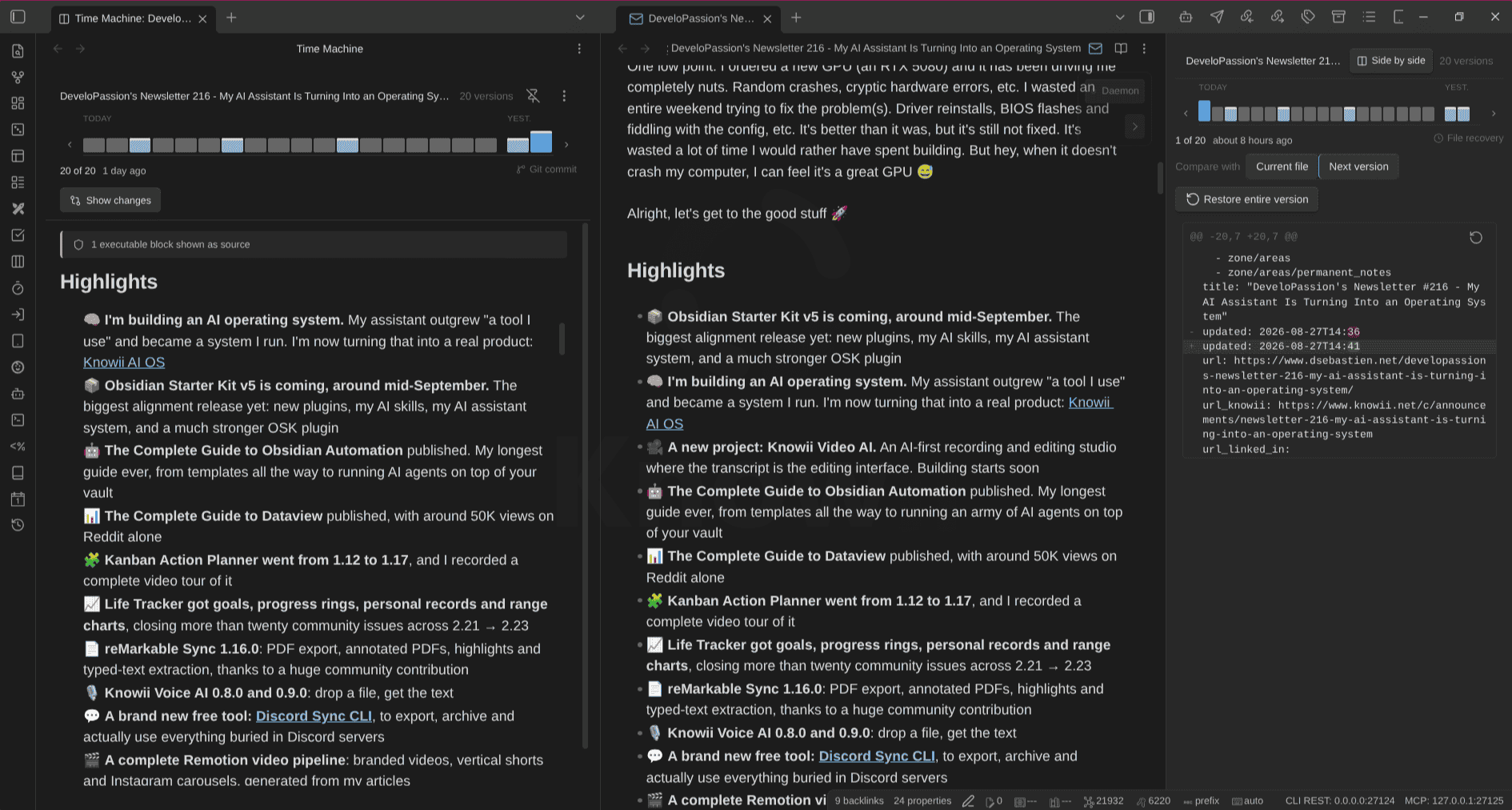Open Time Machine tab more options menu
The height and width of the screenshot is (810, 1512).
coord(579,49)
